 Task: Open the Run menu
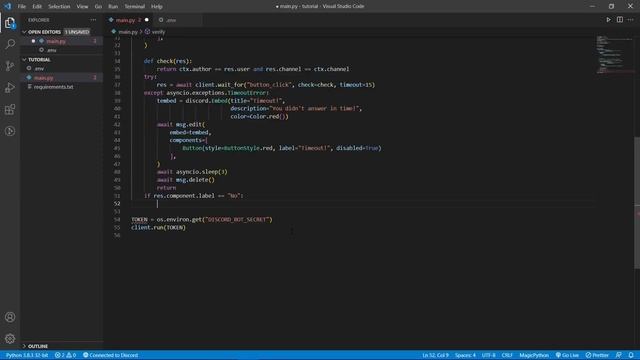pos(113,7)
